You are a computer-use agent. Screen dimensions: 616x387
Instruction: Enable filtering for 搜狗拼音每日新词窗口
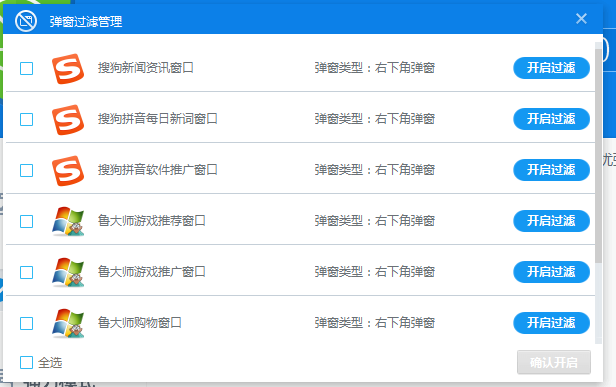[x=551, y=119]
